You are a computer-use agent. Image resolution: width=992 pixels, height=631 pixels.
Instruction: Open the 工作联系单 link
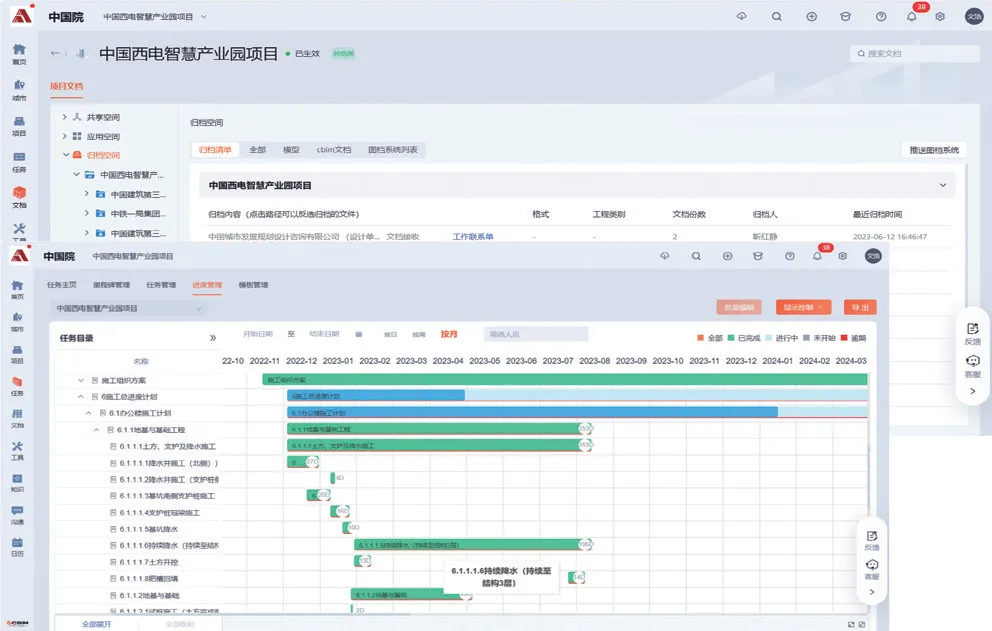pyautogui.click(x=473, y=237)
